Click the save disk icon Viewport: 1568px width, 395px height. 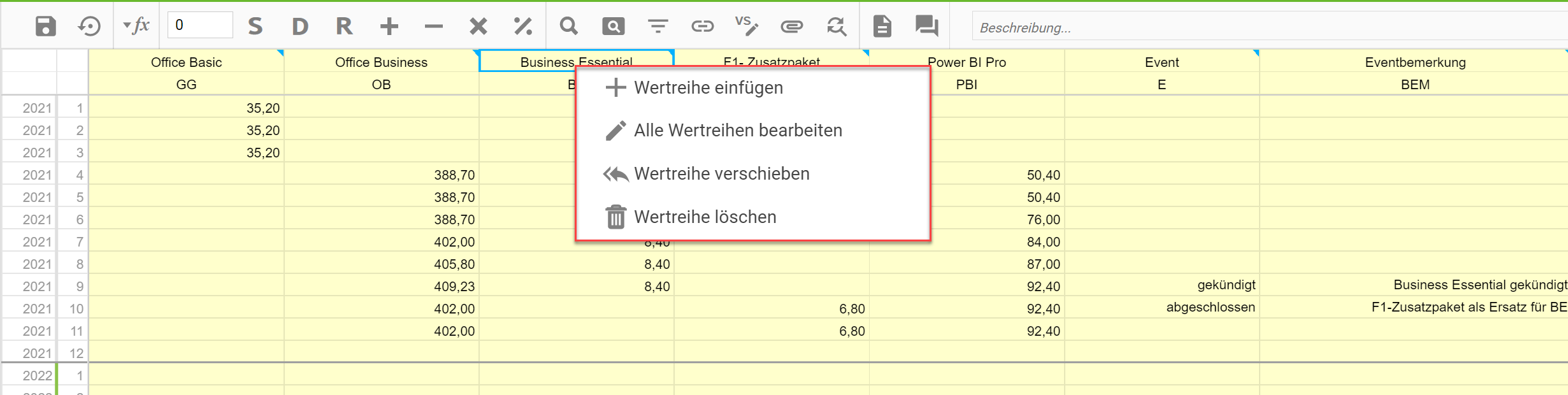pos(45,26)
